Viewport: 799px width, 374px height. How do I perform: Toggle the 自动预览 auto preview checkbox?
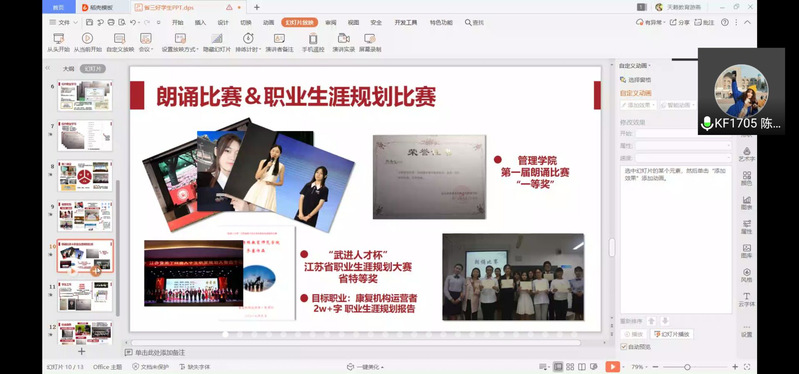(624, 347)
